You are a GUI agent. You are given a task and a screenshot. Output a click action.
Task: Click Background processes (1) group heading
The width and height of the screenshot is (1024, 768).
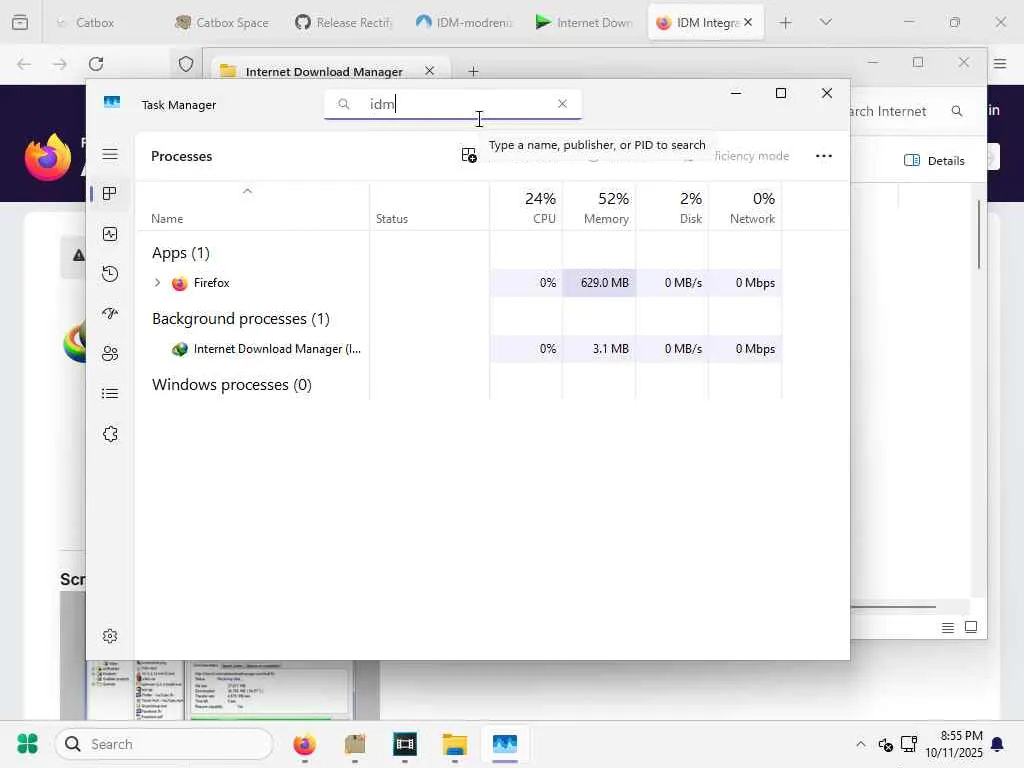click(x=241, y=319)
